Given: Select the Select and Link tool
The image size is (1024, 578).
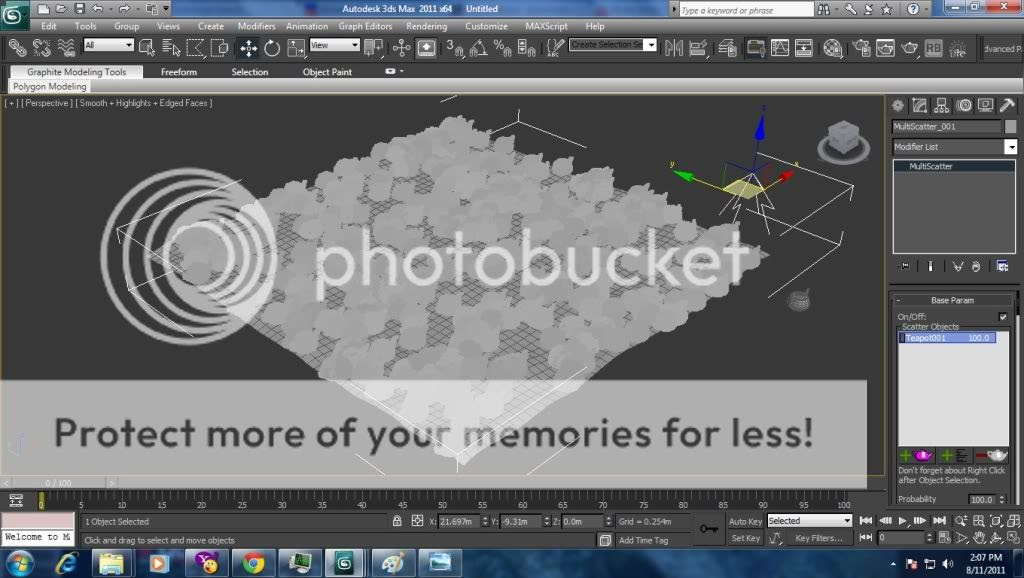Looking at the screenshot, I should tap(18, 48).
